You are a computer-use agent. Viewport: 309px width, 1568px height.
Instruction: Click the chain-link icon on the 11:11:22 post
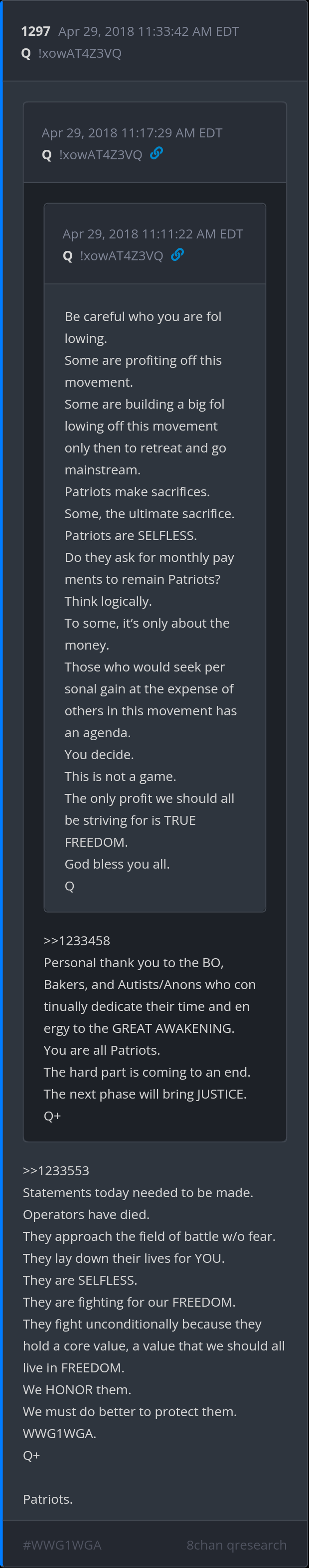pyautogui.click(x=177, y=254)
